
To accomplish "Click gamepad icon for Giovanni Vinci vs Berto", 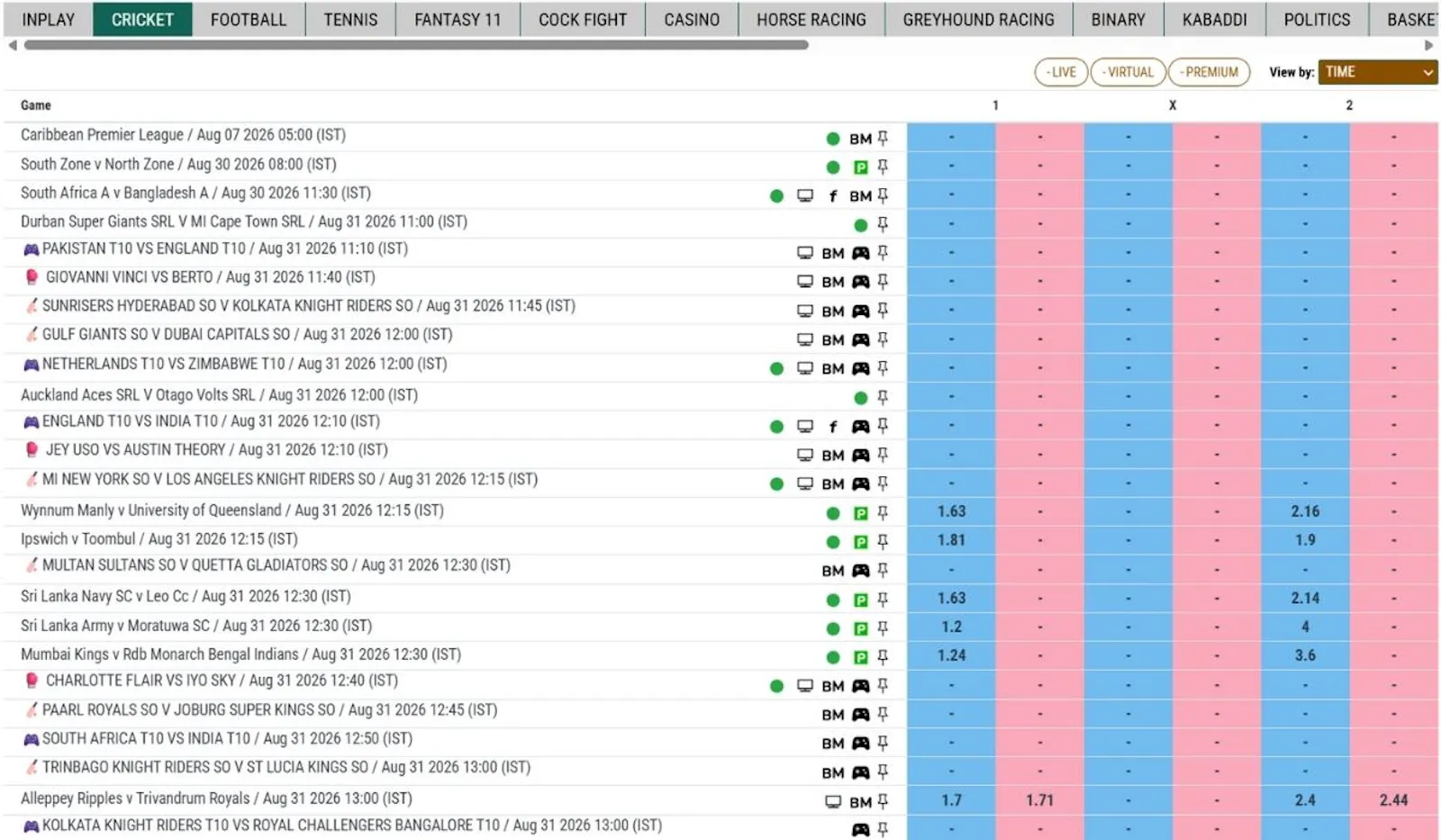I will click(861, 282).
